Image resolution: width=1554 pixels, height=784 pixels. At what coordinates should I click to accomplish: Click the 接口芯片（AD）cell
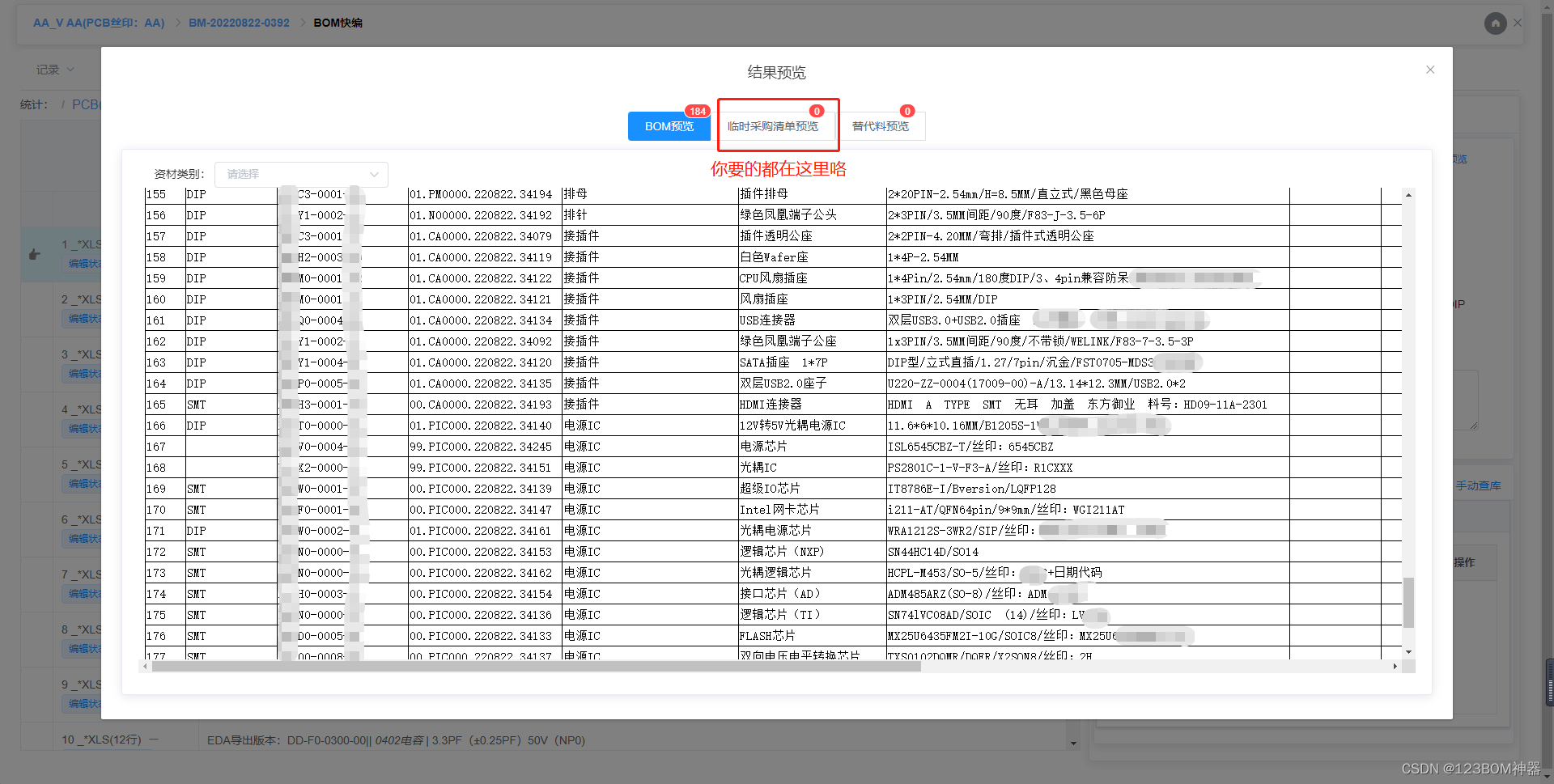click(x=812, y=594)
